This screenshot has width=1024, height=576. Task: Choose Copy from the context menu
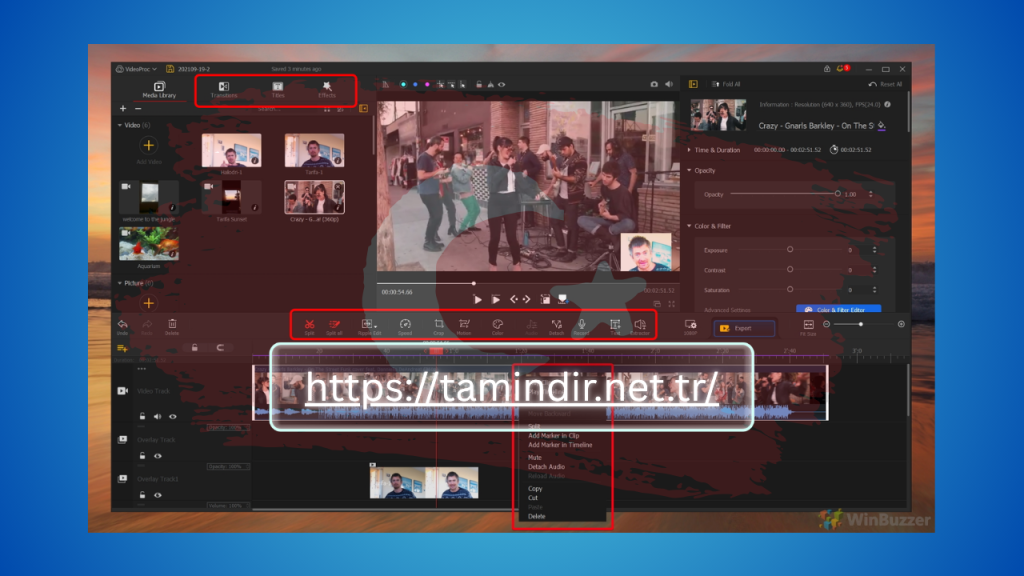(535, 488)
